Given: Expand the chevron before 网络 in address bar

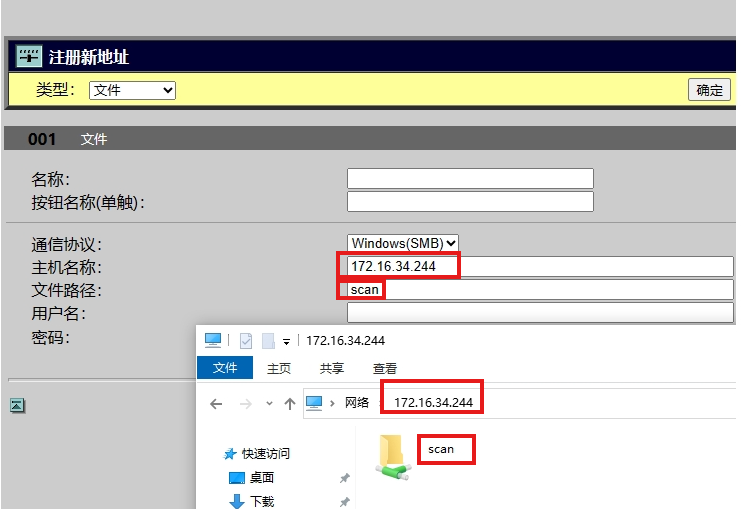Looking at the screenshot, I should tap(332, 403).
